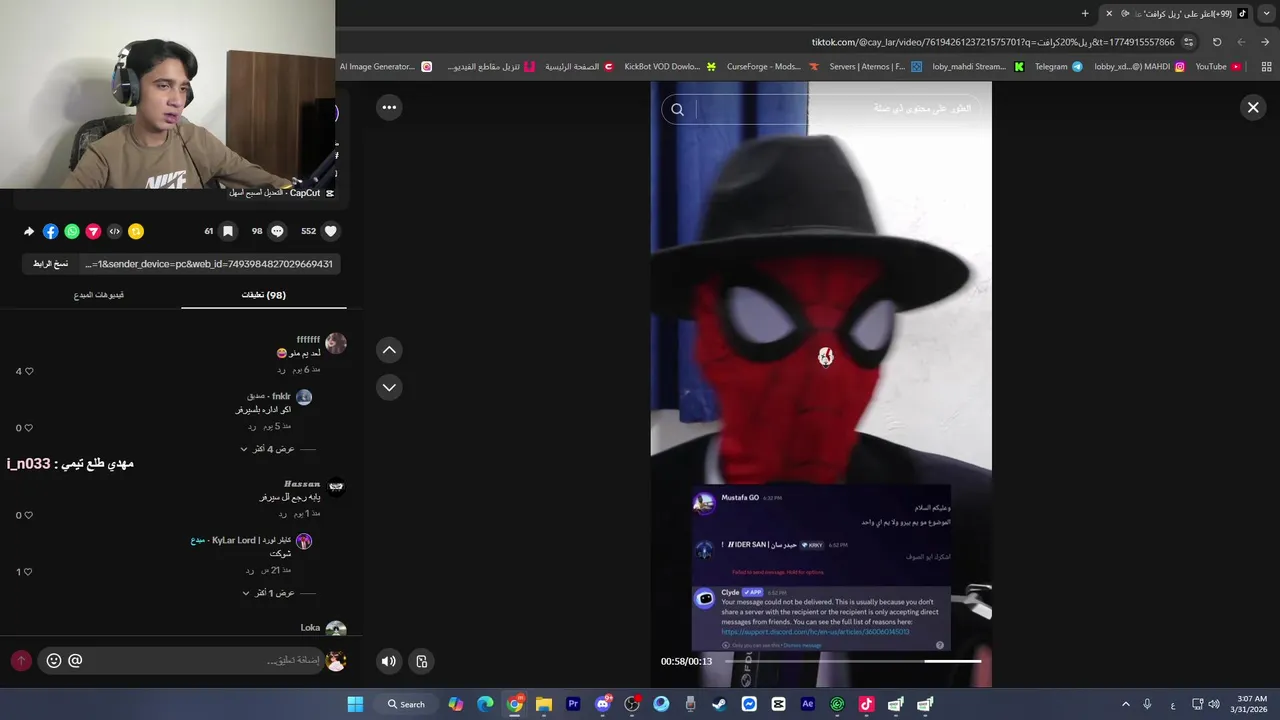Open the fnklr commenter username

pyautogui.click(x=281, y=396)
